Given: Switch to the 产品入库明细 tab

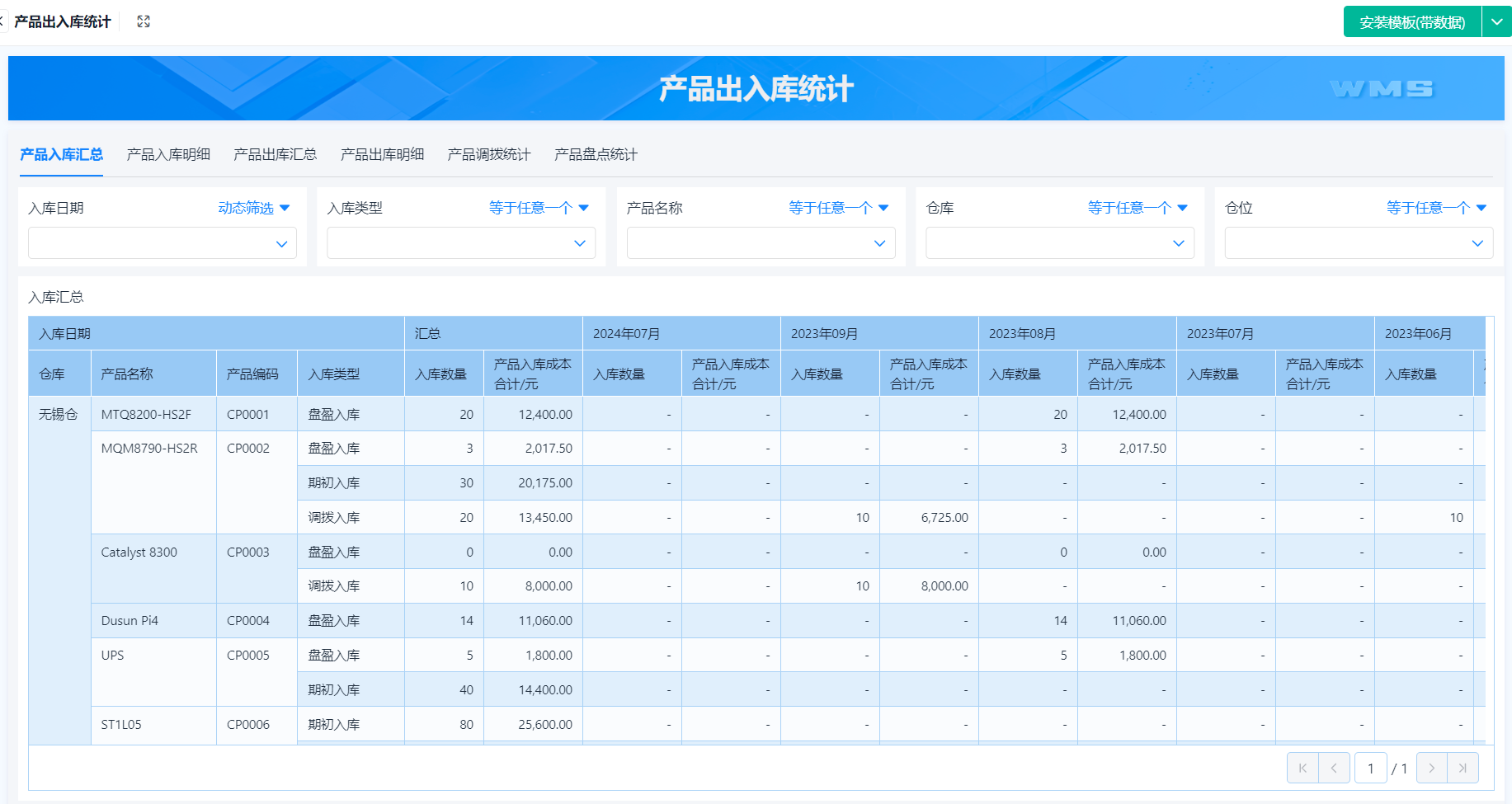Looking at the screenshot, I should coord(168,154).
